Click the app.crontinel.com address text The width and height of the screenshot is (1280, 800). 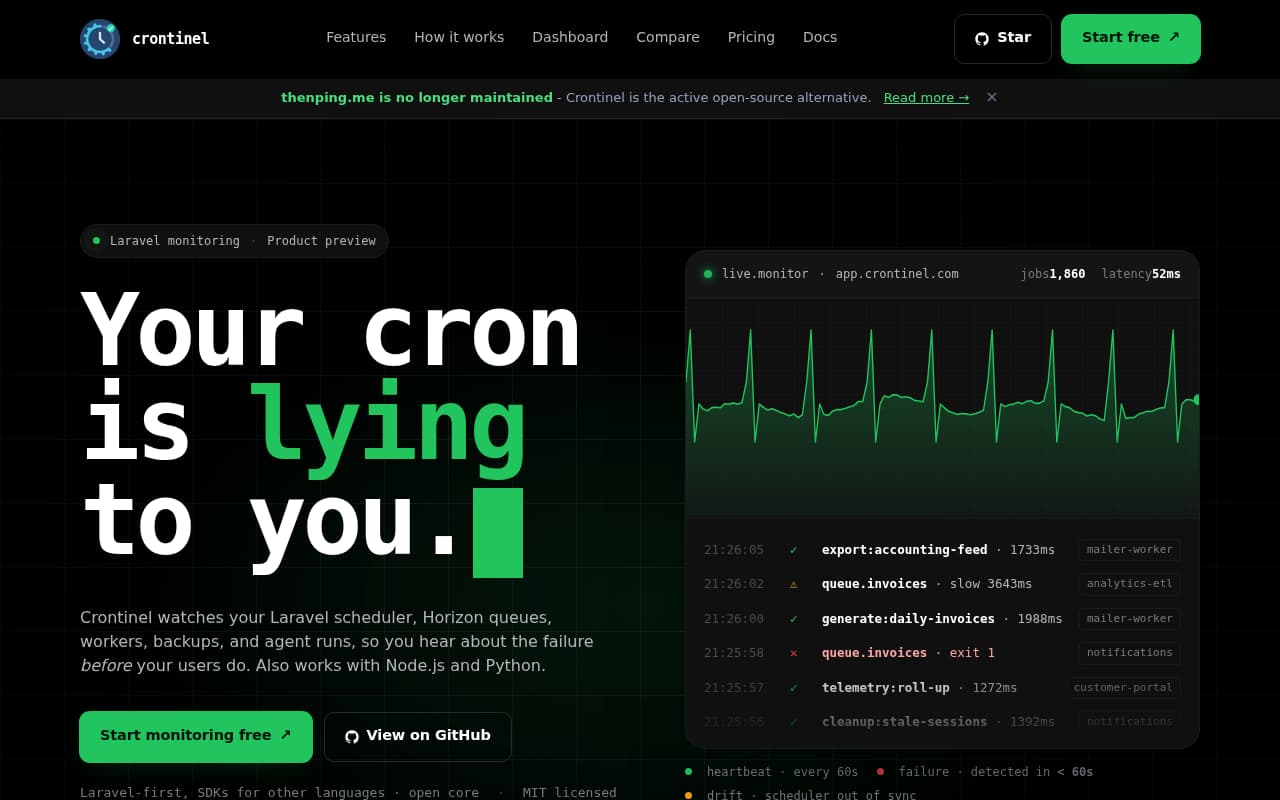tap(897, 274)
